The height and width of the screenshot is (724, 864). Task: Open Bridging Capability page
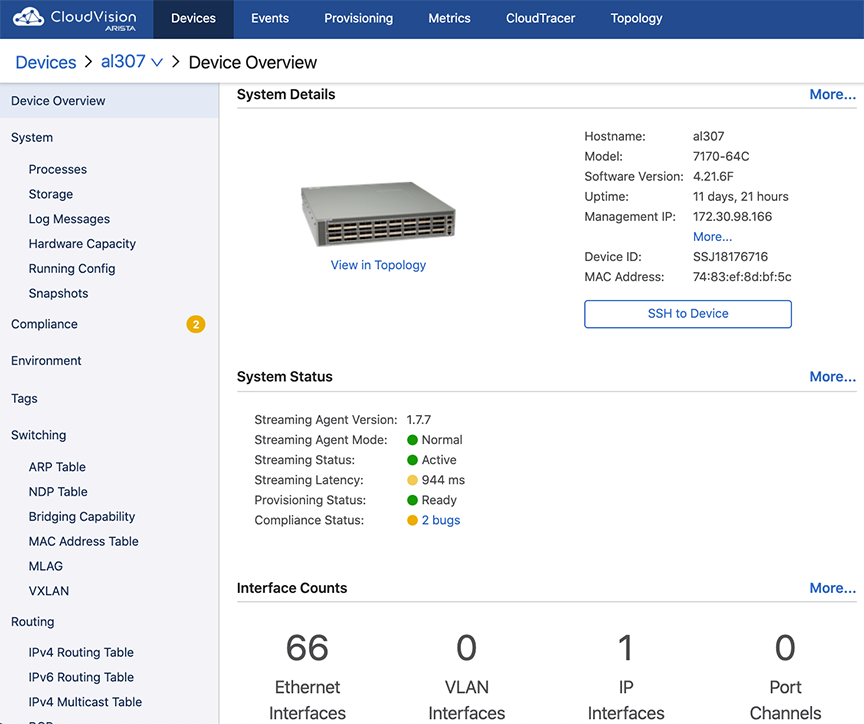pos(82,517)
